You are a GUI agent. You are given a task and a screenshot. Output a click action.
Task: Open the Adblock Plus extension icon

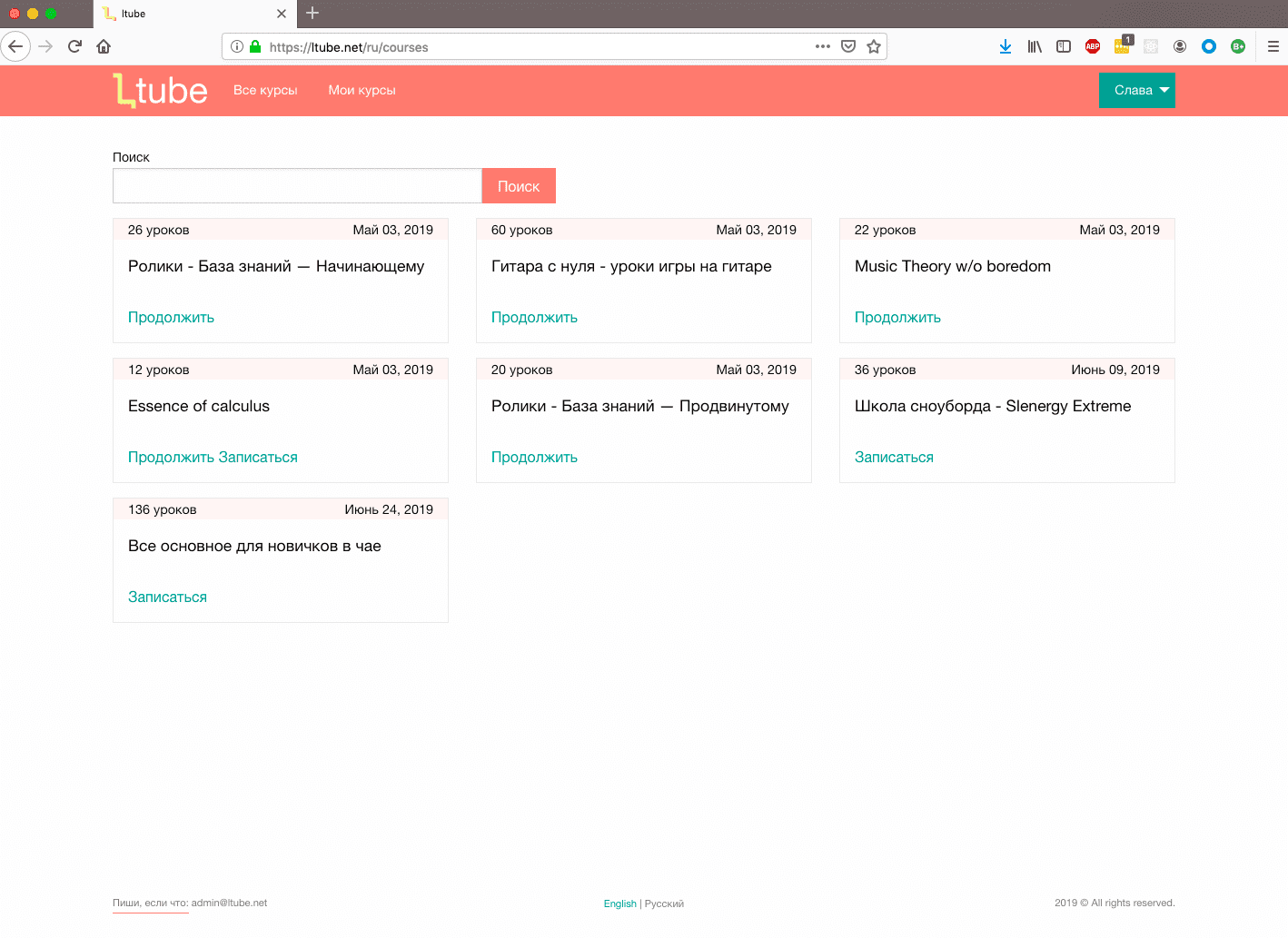tap(1093, 46)
